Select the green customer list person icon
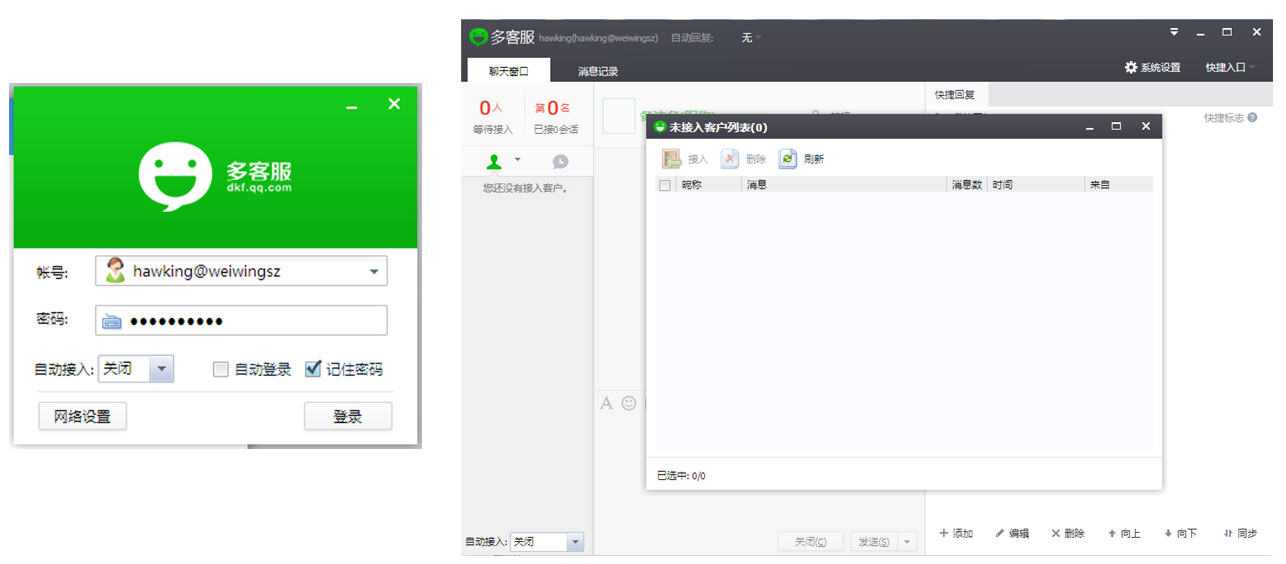 [494, 161]
